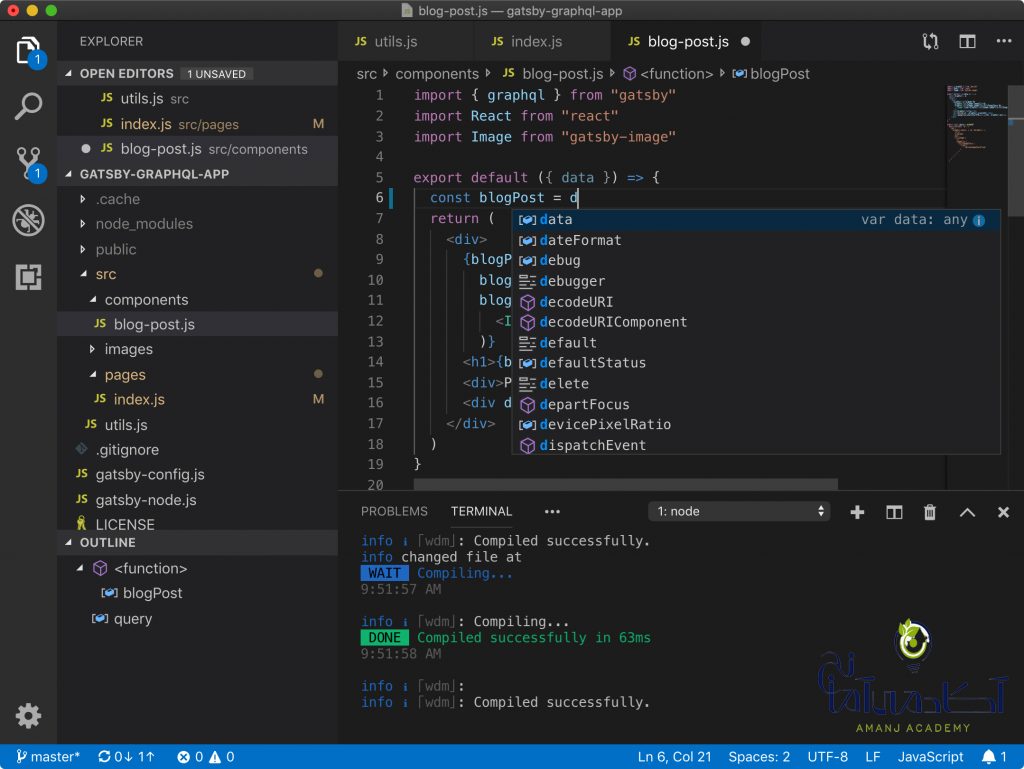The height and width of the screenshot is (769, 1024).
Task: Open the Search view in activity bar
Action: (x=28, y=106)
